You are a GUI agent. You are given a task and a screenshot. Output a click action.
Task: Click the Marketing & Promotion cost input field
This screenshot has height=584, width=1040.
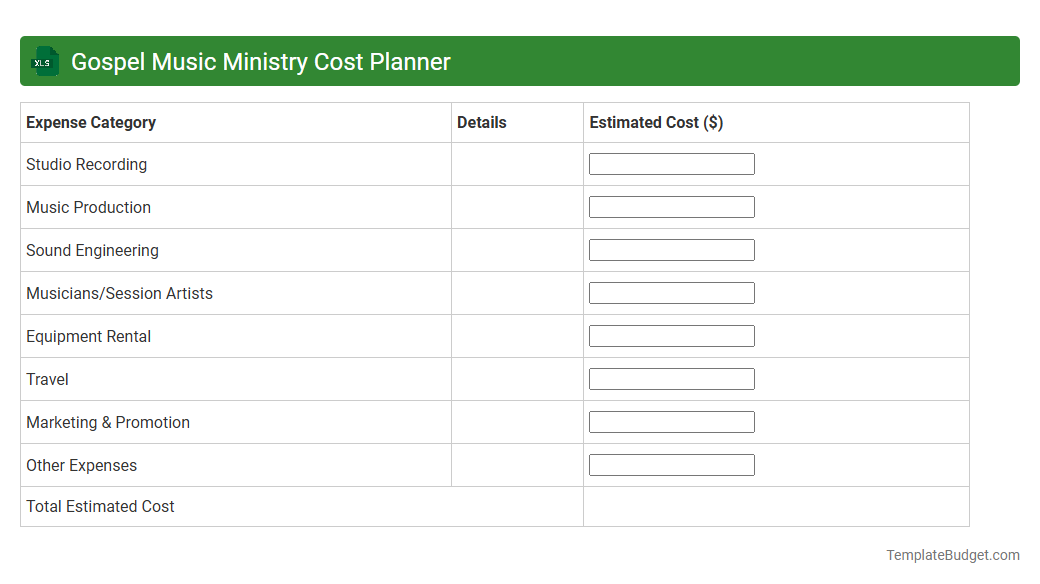pyautogui.click(x=672, y=421)
